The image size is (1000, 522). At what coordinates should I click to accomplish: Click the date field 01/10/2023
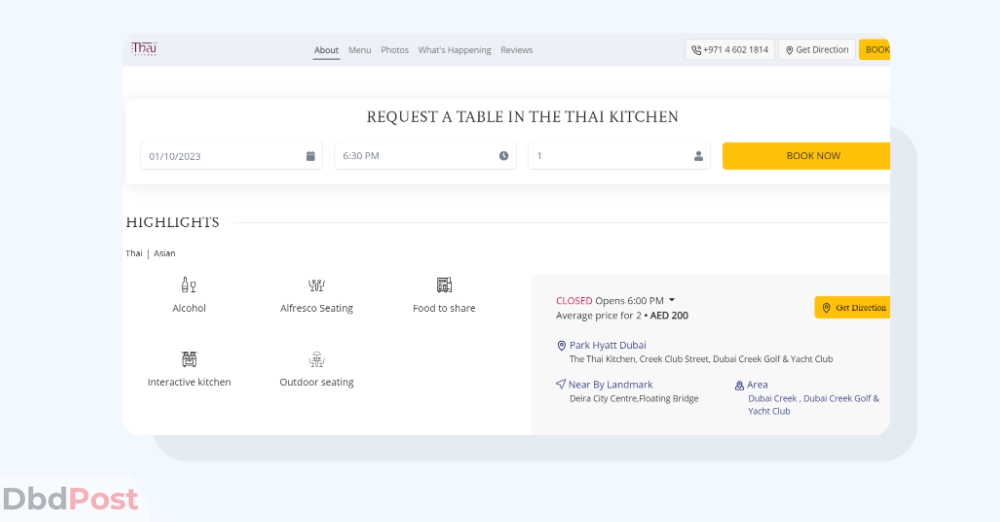(x=232, y=156)
